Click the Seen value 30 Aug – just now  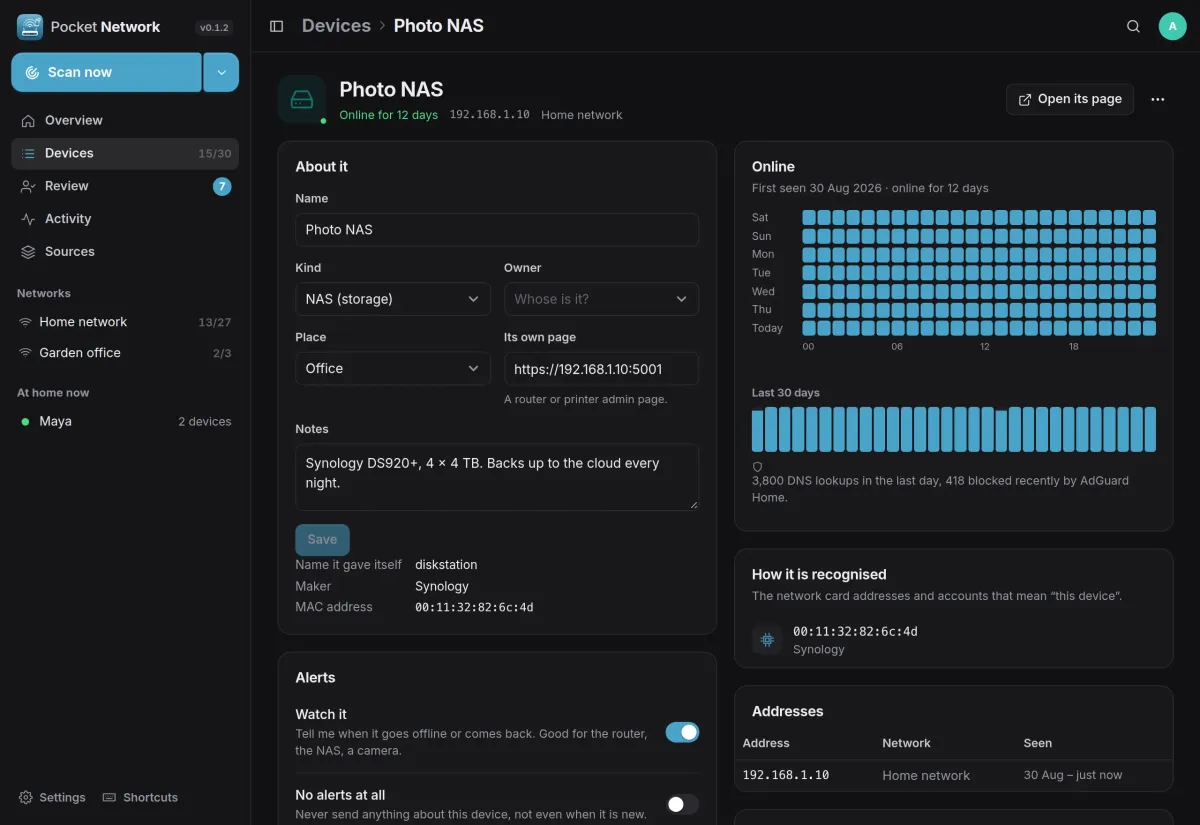[1073, 775]
